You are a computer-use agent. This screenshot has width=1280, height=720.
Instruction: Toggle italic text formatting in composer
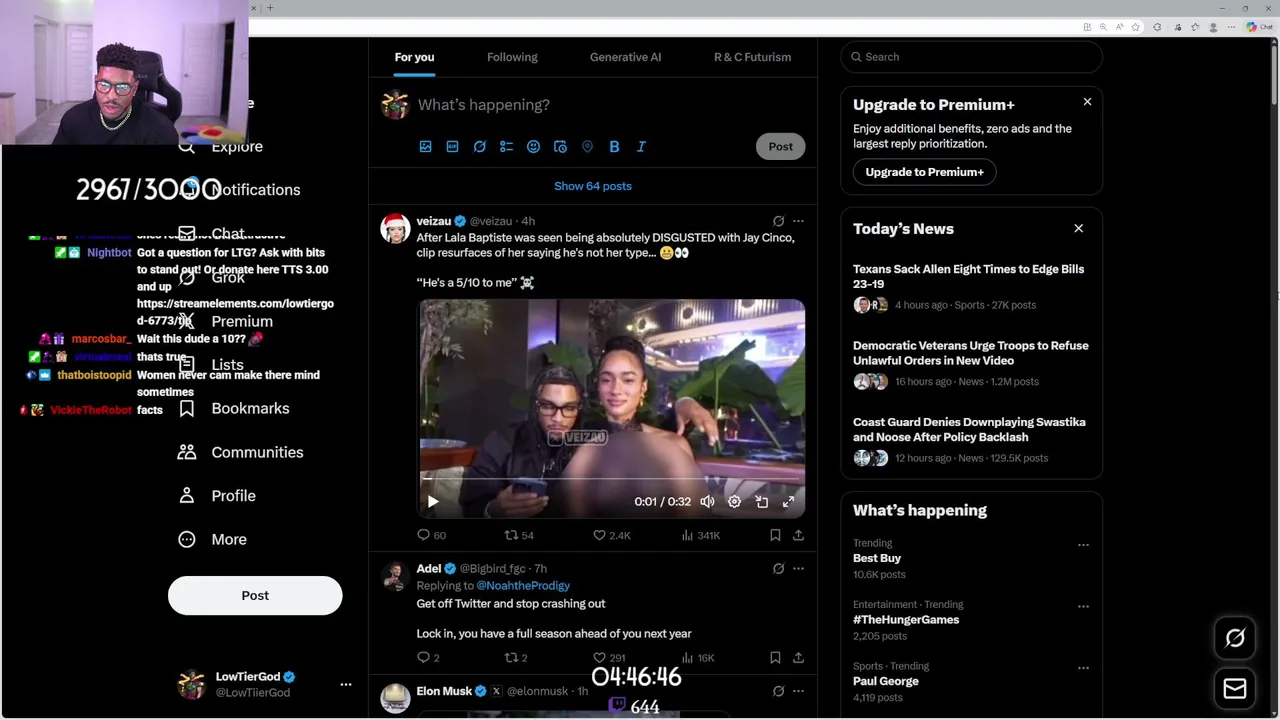click(x=641, y=146)
